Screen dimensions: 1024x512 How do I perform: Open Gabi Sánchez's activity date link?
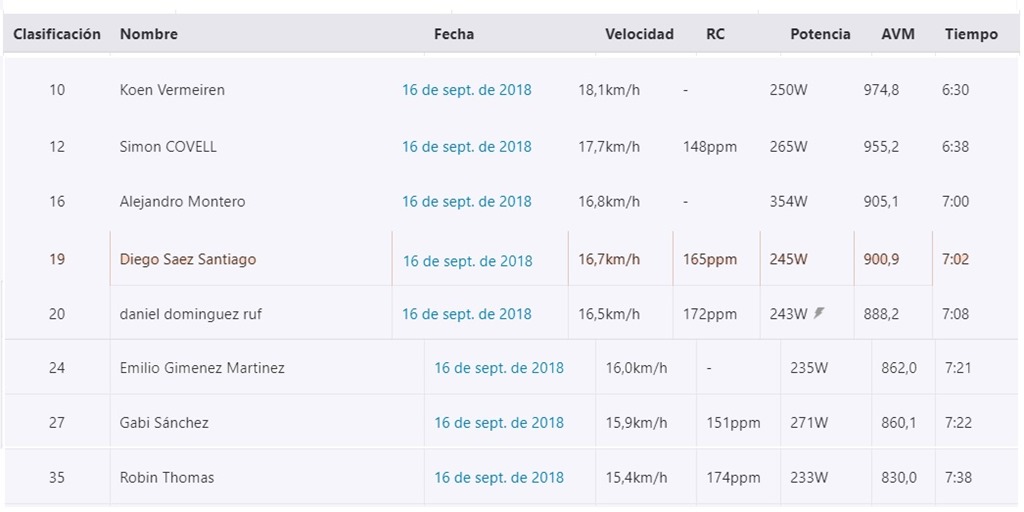[499, 423]
